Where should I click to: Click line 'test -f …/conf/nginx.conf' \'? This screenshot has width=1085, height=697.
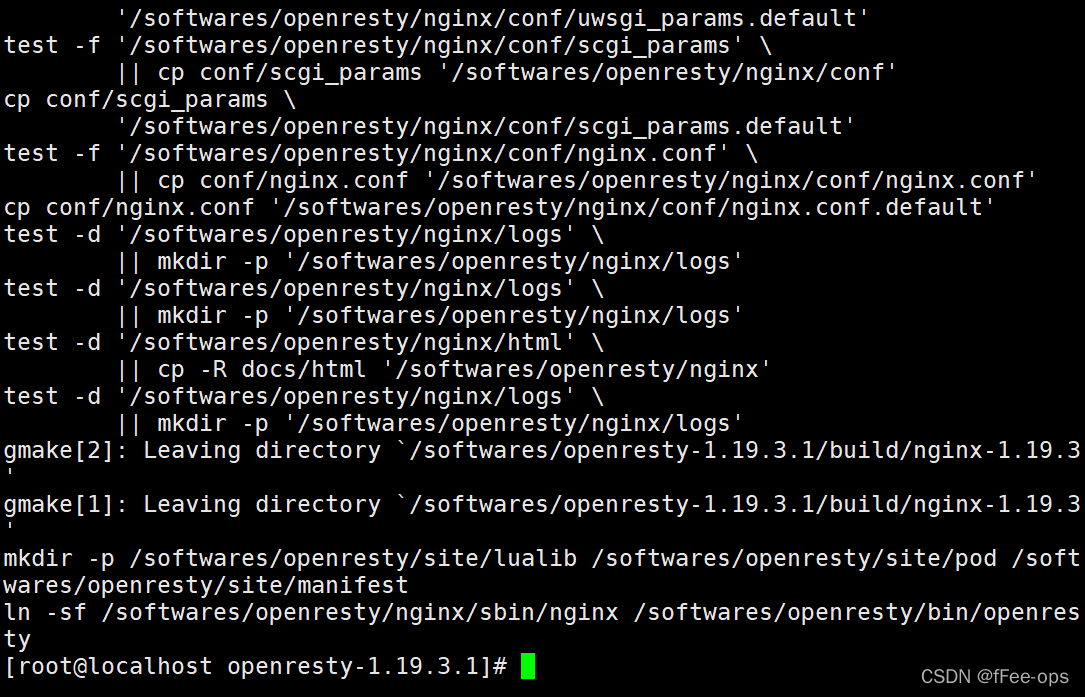pyautogui.click(x=381, y=154)
